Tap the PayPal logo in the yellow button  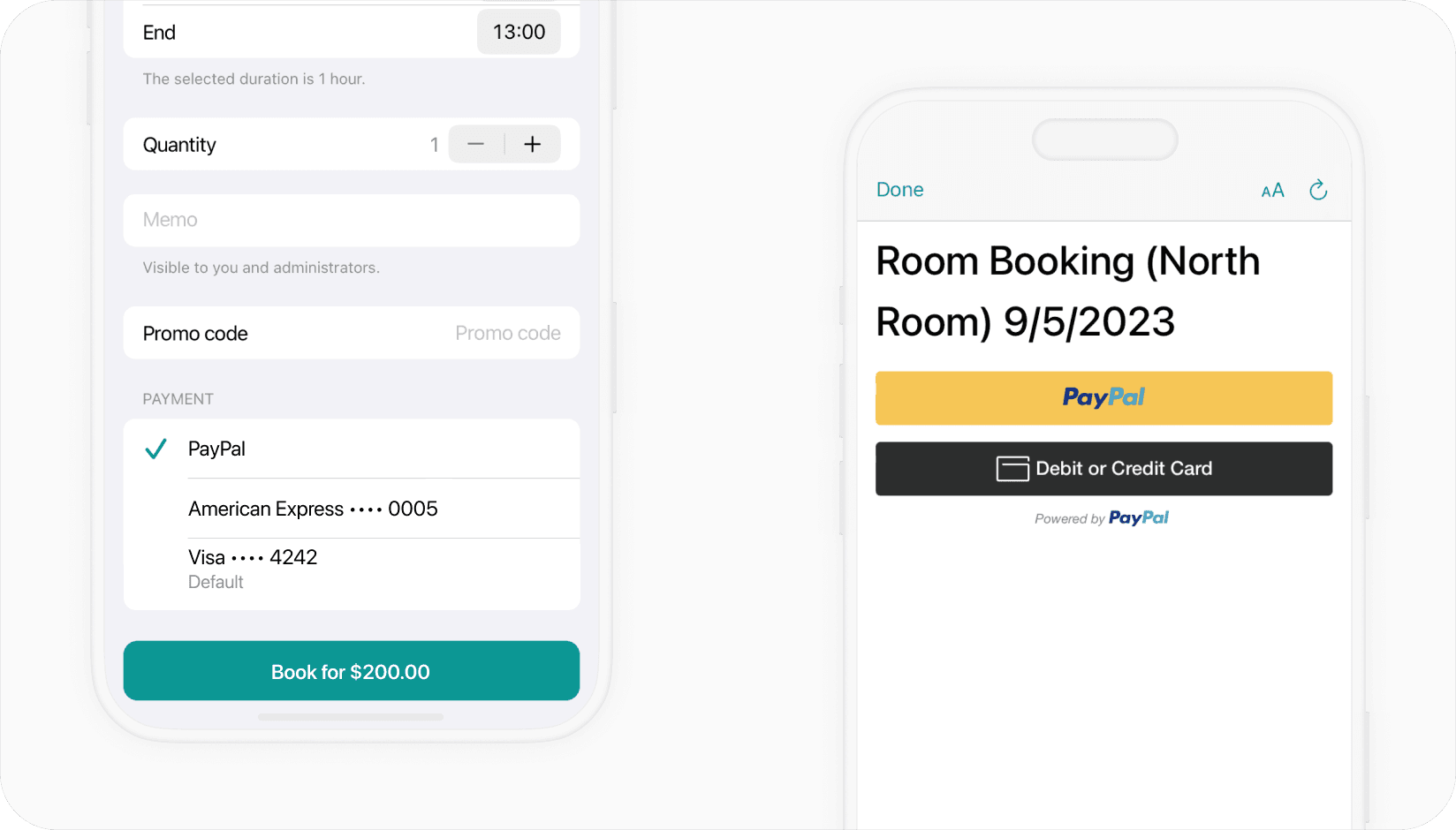coord(1103,397)
